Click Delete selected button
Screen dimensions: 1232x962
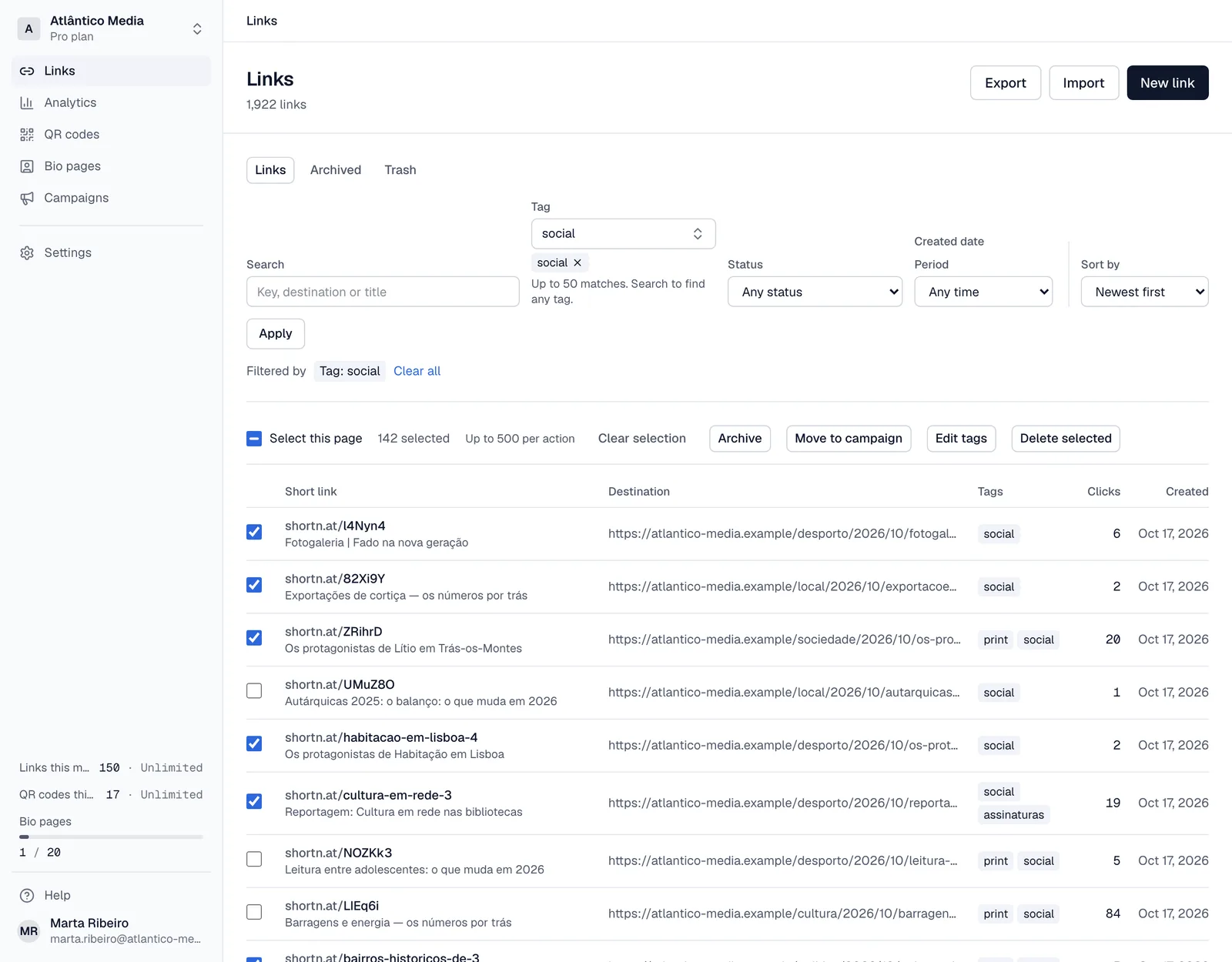point(1066,439)
